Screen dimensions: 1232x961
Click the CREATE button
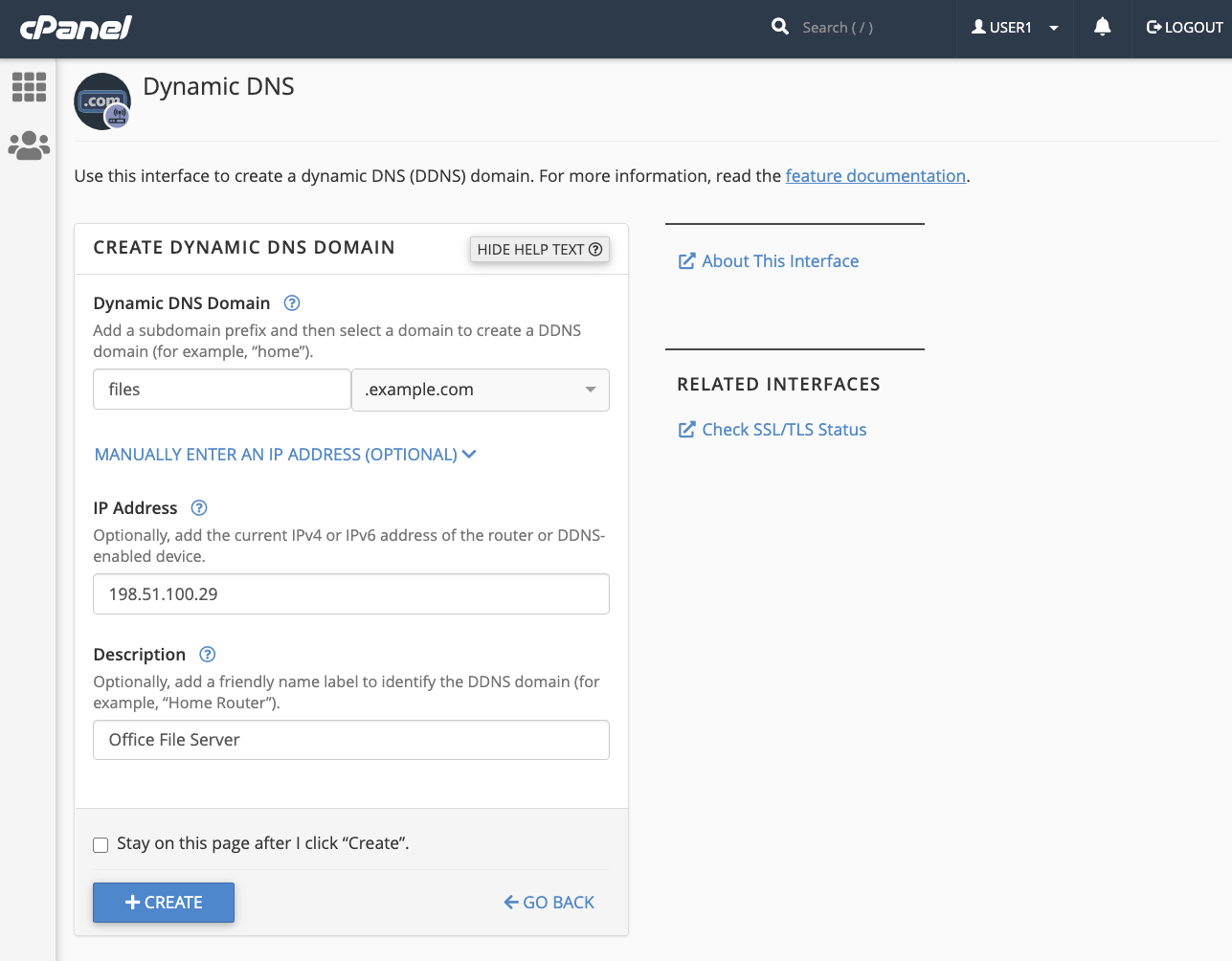pos(163,902)
